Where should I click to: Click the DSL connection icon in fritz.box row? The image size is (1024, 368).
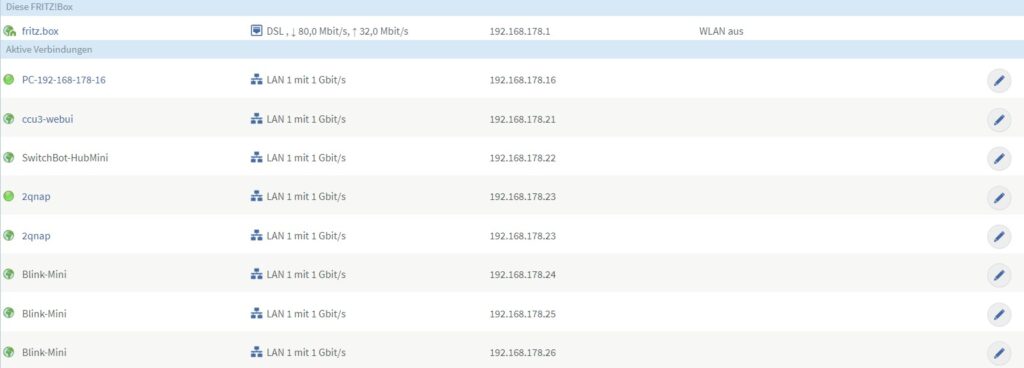point(257,31)
